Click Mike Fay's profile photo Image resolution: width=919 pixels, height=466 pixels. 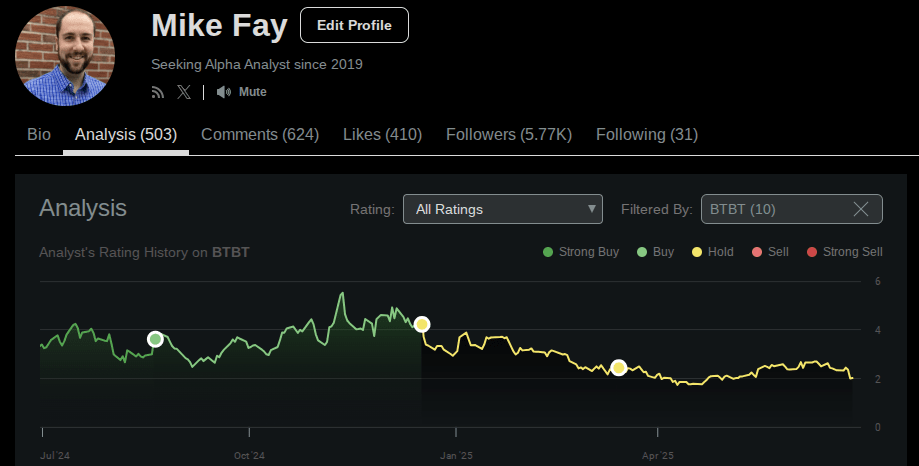(66, 56)
